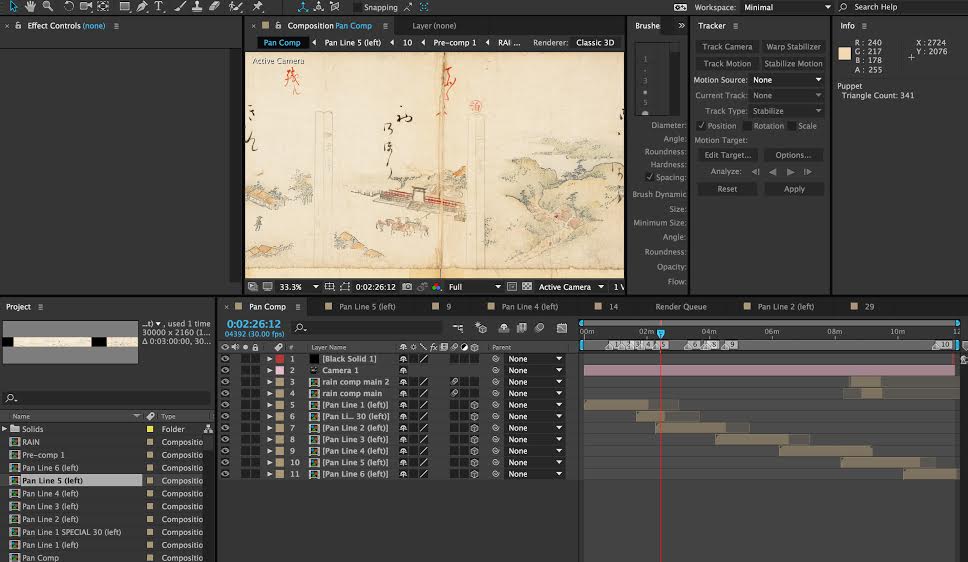Select the Zoom magnifier tool
968x562 pixels.
click(x=47, y=7)
